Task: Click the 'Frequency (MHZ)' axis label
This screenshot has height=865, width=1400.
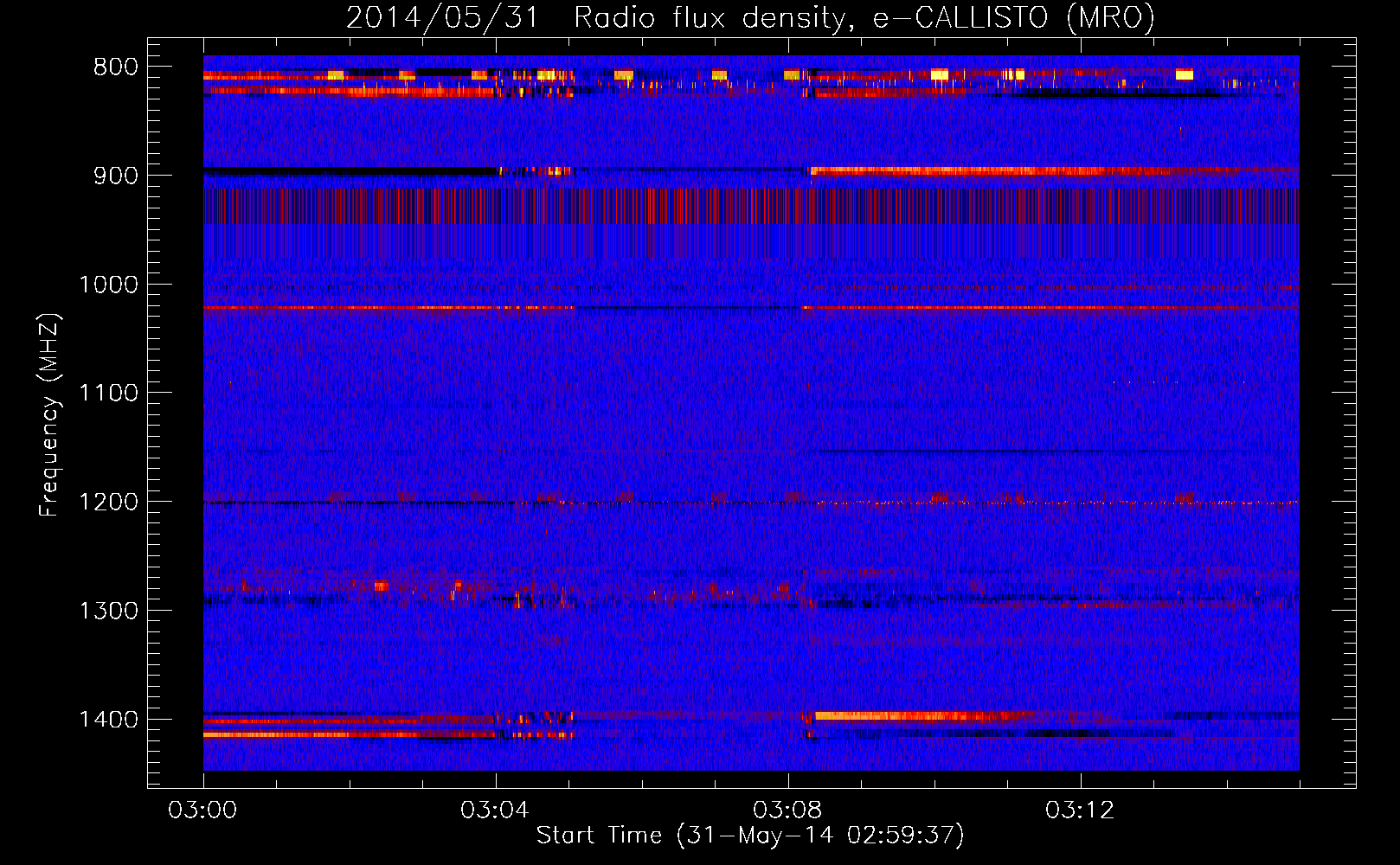Action: pyautogui.click(x=49, y=414)
